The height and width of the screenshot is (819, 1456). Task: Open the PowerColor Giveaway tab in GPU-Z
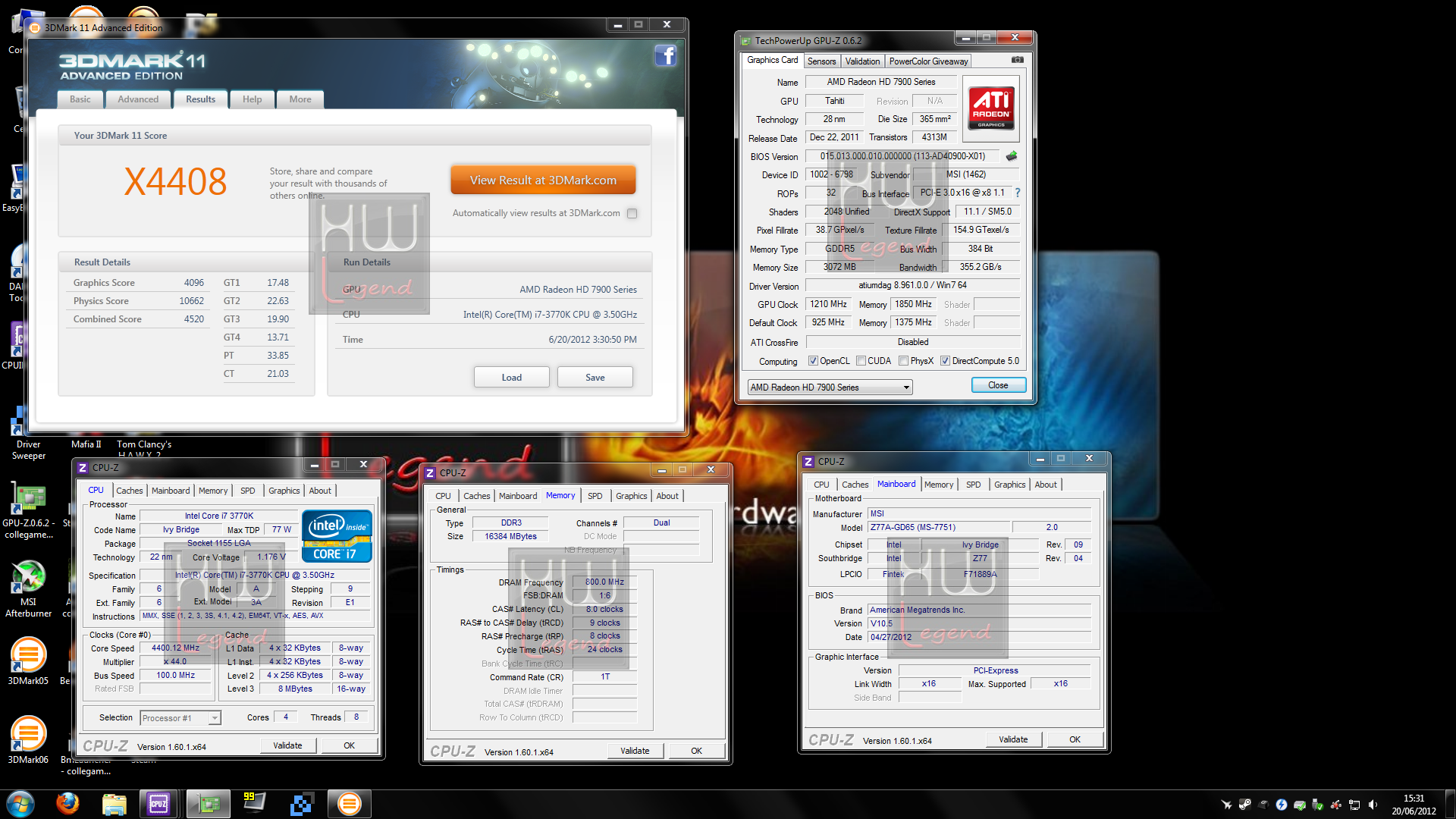coord(928,61)
